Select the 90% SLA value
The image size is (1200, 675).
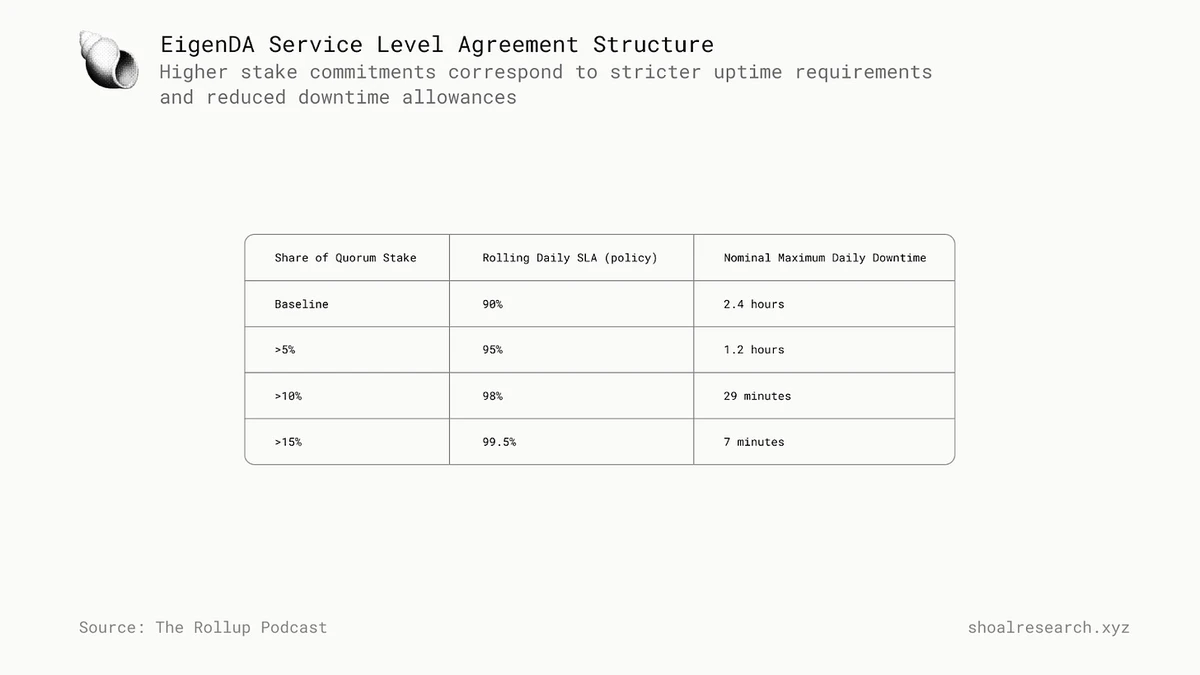492,304
